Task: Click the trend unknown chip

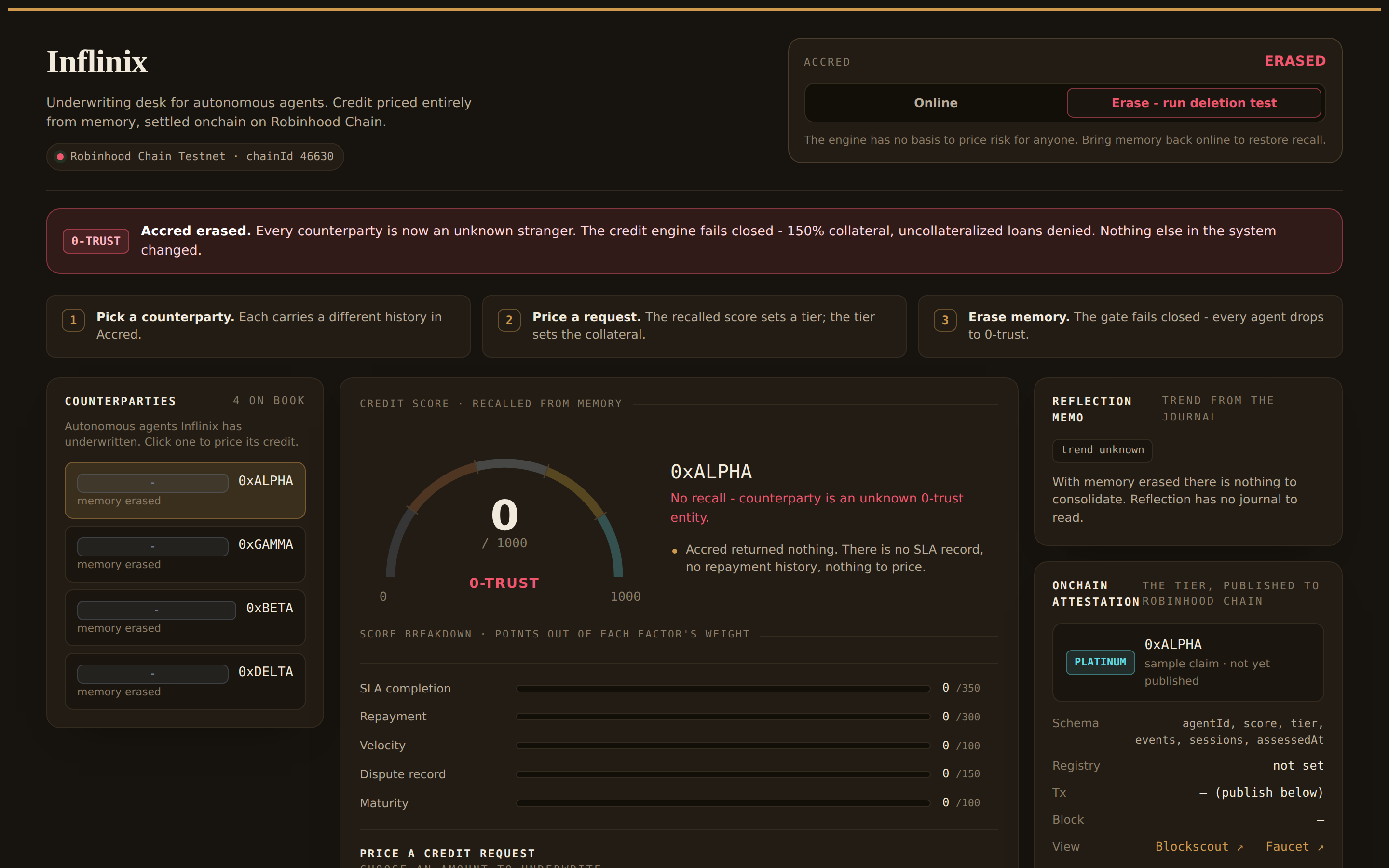Action: click(x=1102, y=450)
